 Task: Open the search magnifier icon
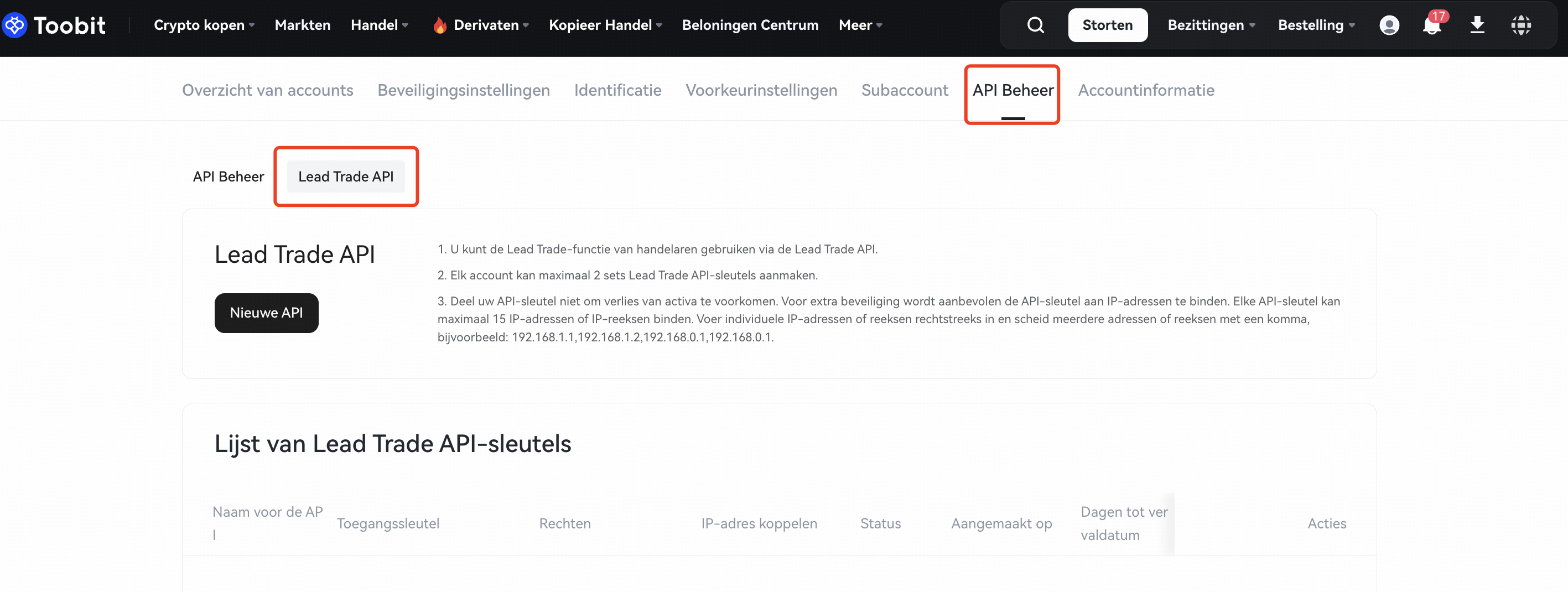[x=1035, y=25]
